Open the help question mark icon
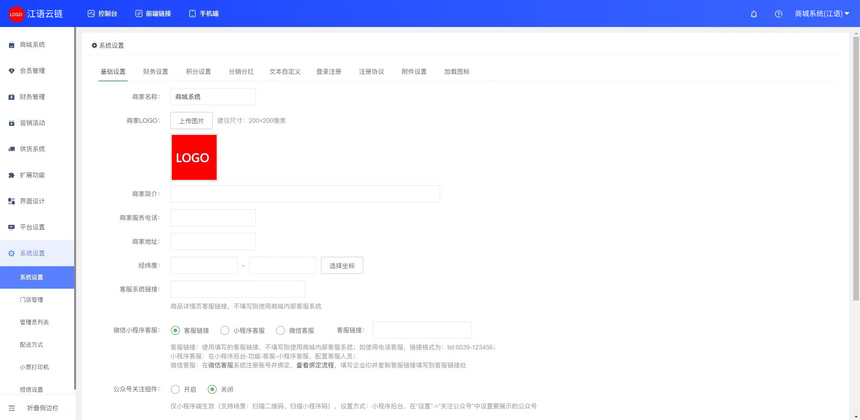Screen dimensions: 860x420 (x=778, y=14)
